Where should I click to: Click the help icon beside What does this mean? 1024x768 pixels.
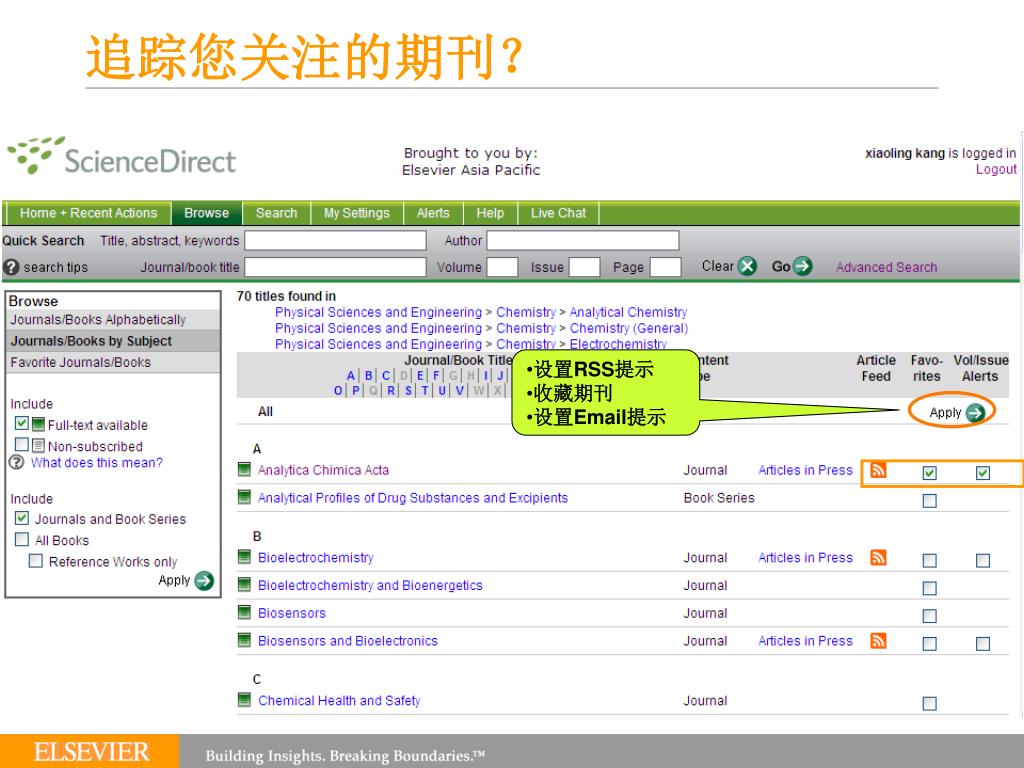click(x=16, y=462)
